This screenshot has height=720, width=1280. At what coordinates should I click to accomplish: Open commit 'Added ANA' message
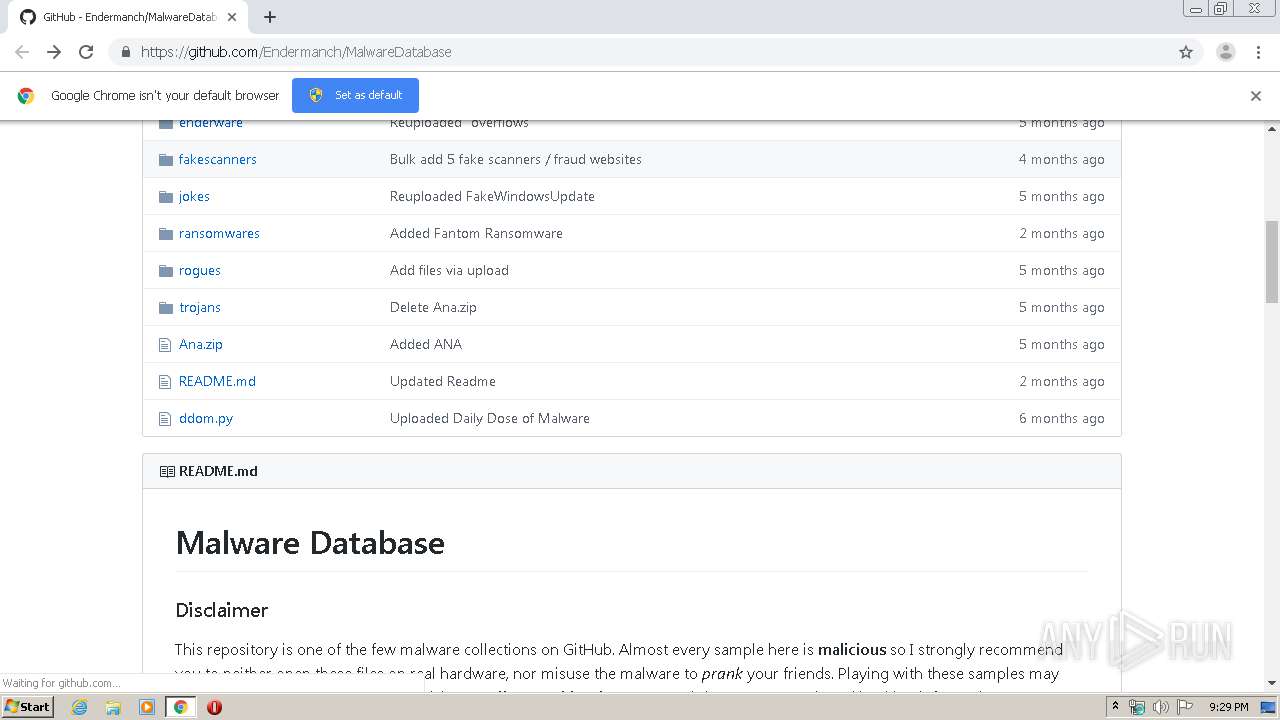pos(426,344)
